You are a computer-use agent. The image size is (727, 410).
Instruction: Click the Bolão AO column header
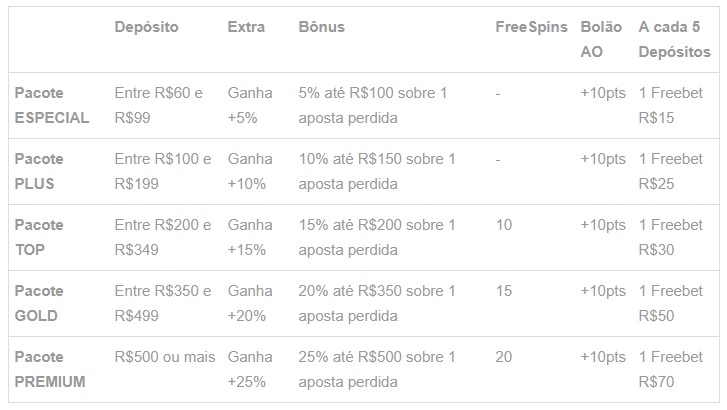(x=601, y=39)
